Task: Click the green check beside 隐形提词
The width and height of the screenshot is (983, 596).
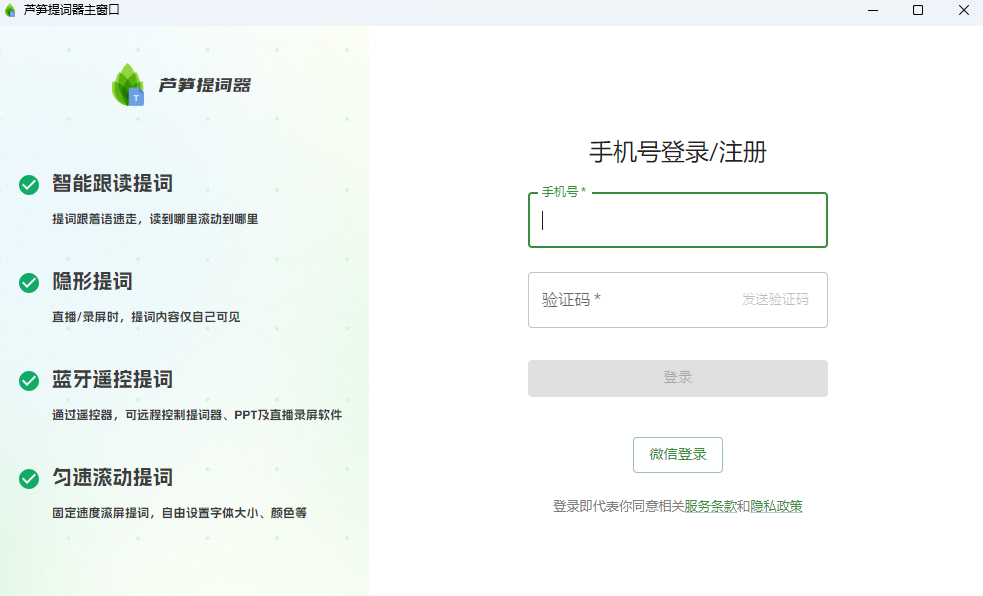Action: [29, 283]
